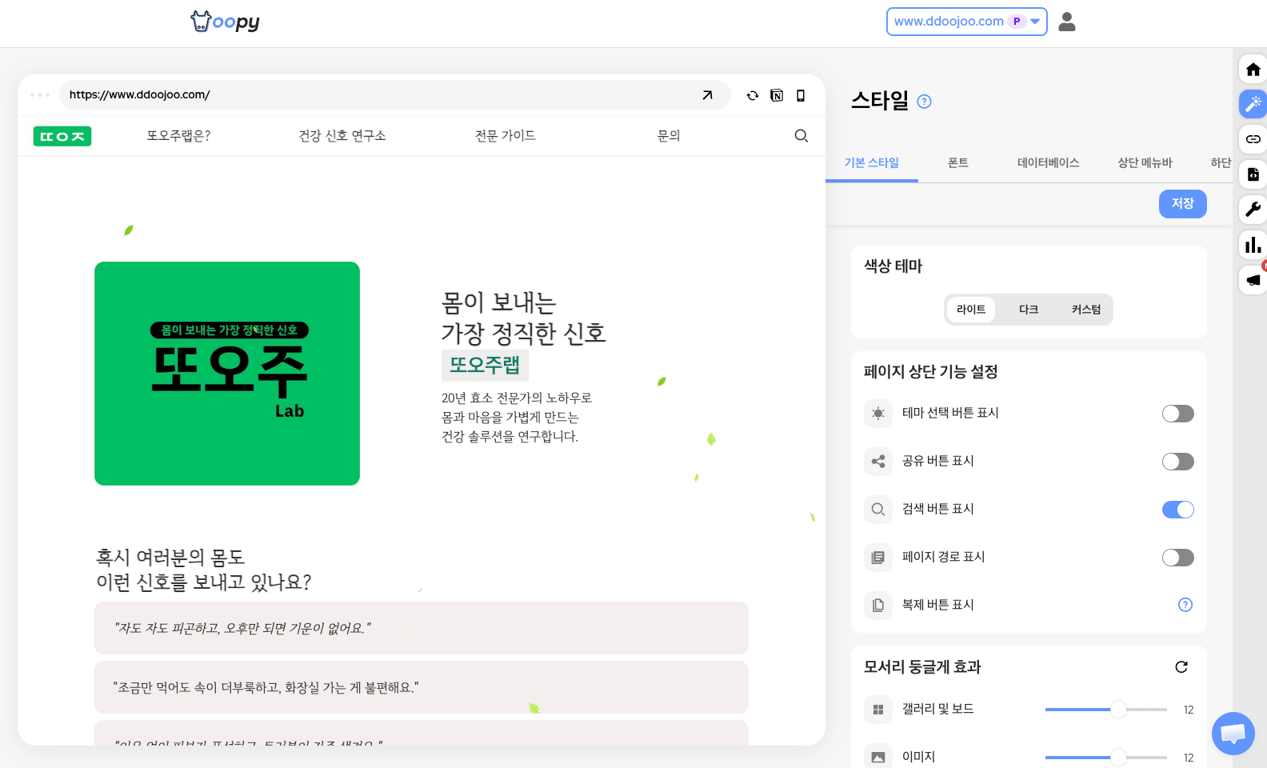The width and height of the screenshot is (1267, 768).
Task: Switch to 폰트 tab
Action: point(958,163)
